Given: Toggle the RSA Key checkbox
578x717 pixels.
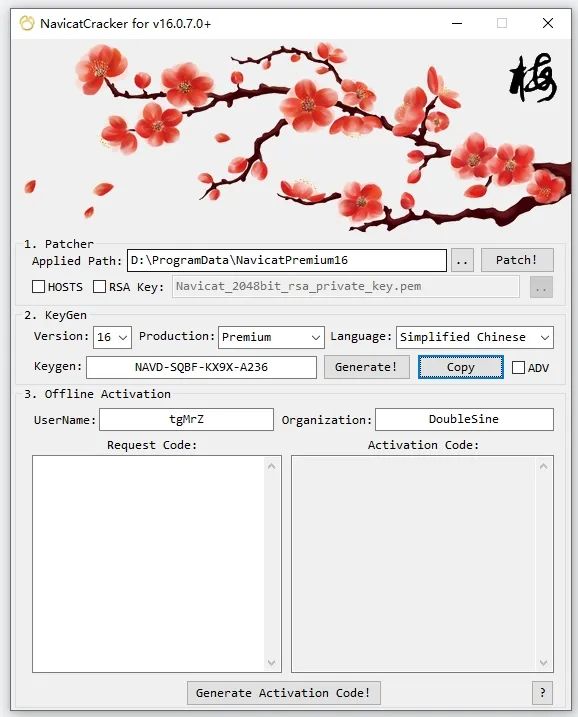Looking at the screenshot, I should pos(99,287).
